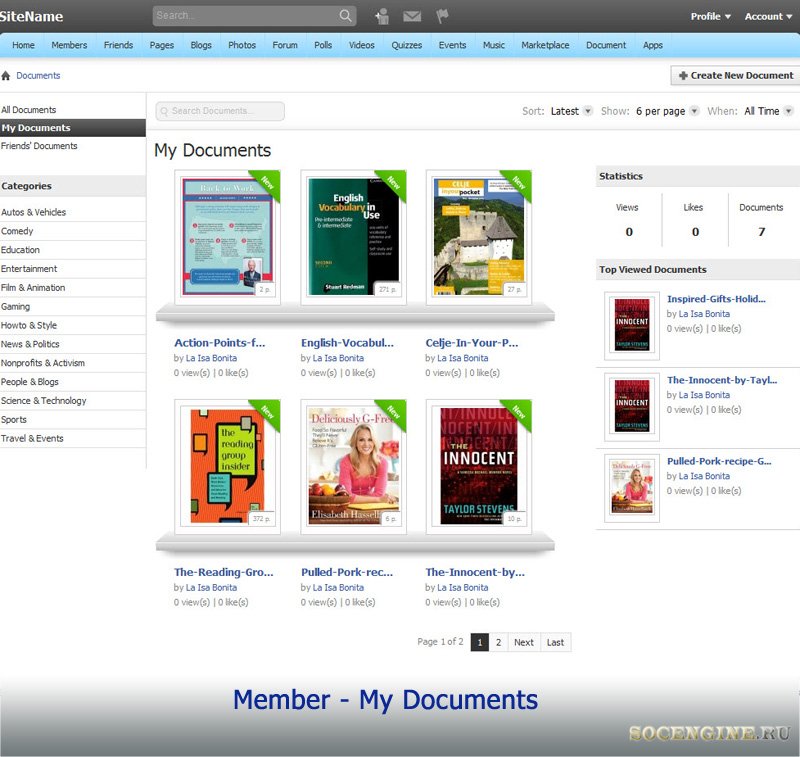The height and width of the screenshot is (757, 800).
Task: Open the Polls menu item
Action: click(x=323, y=45)
